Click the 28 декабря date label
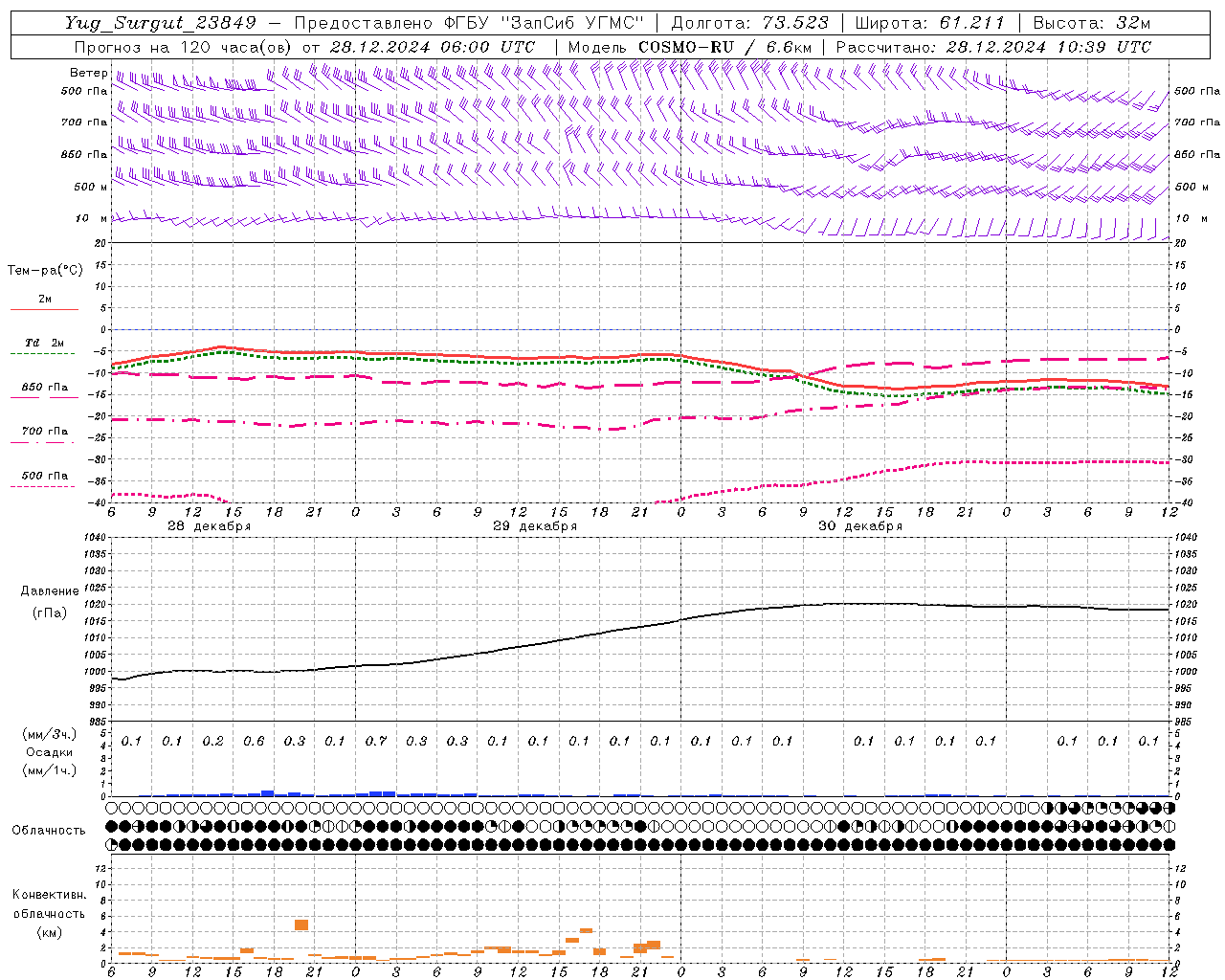1225x980 pixels. [210, 526]
